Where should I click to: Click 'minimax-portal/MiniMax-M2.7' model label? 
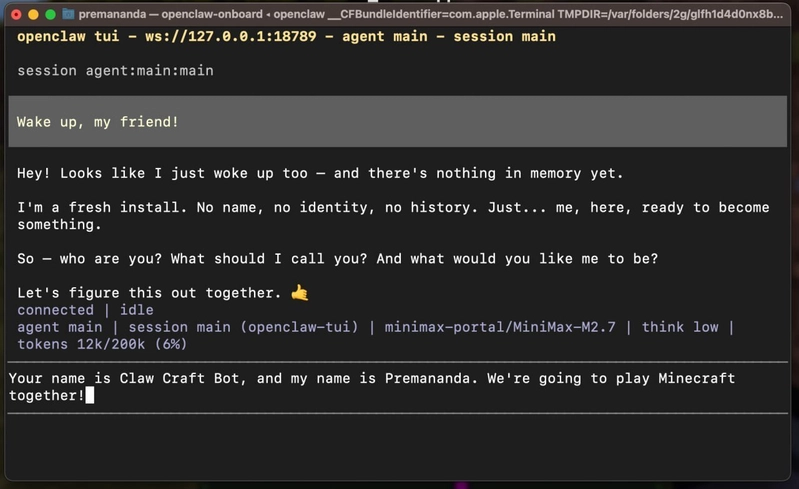[500, 327]
